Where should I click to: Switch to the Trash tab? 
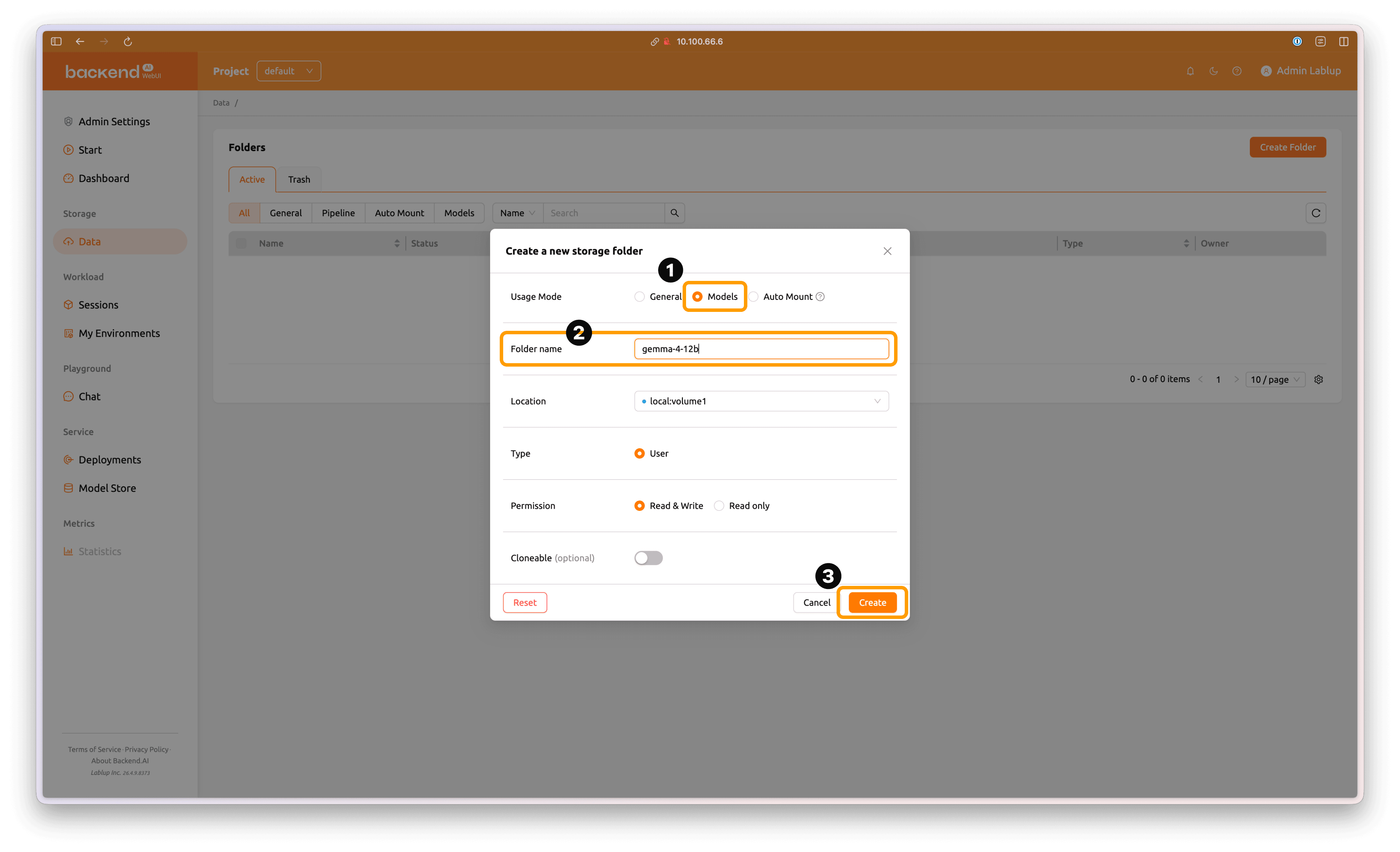299,179
